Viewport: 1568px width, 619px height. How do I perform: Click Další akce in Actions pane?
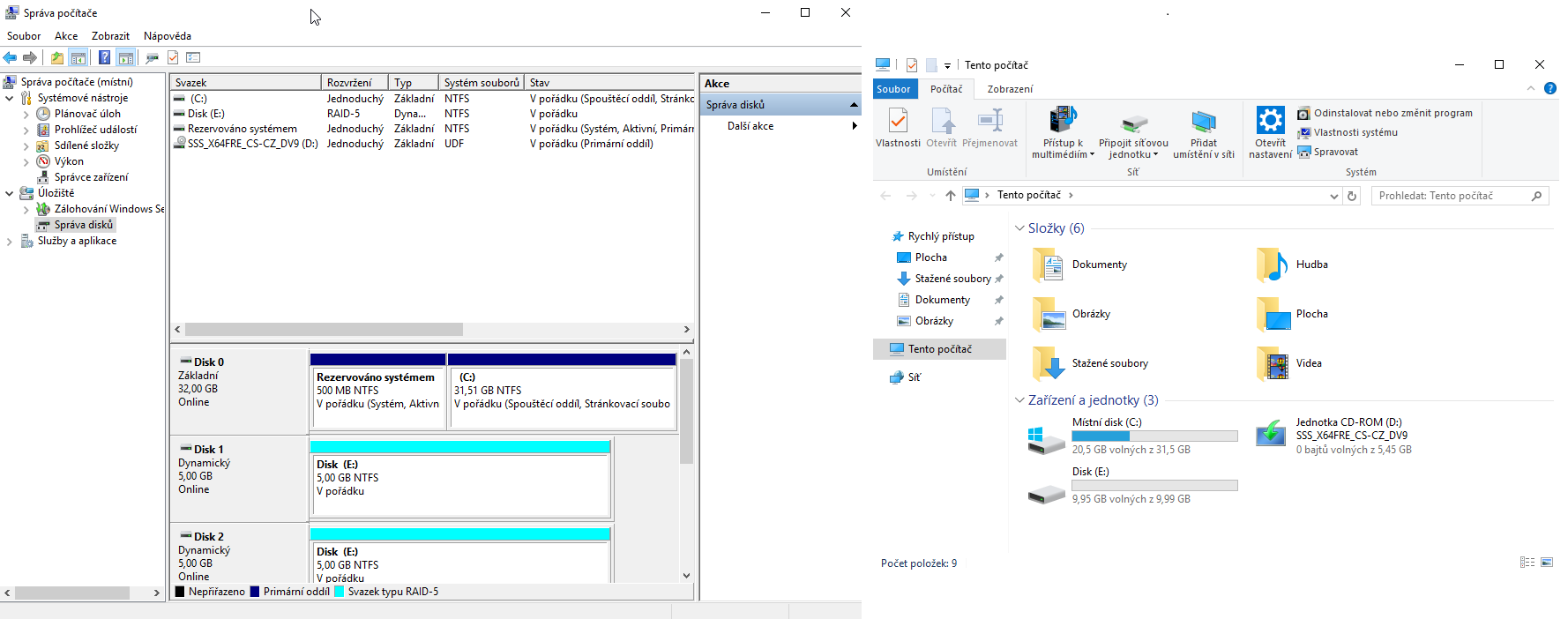750,126
